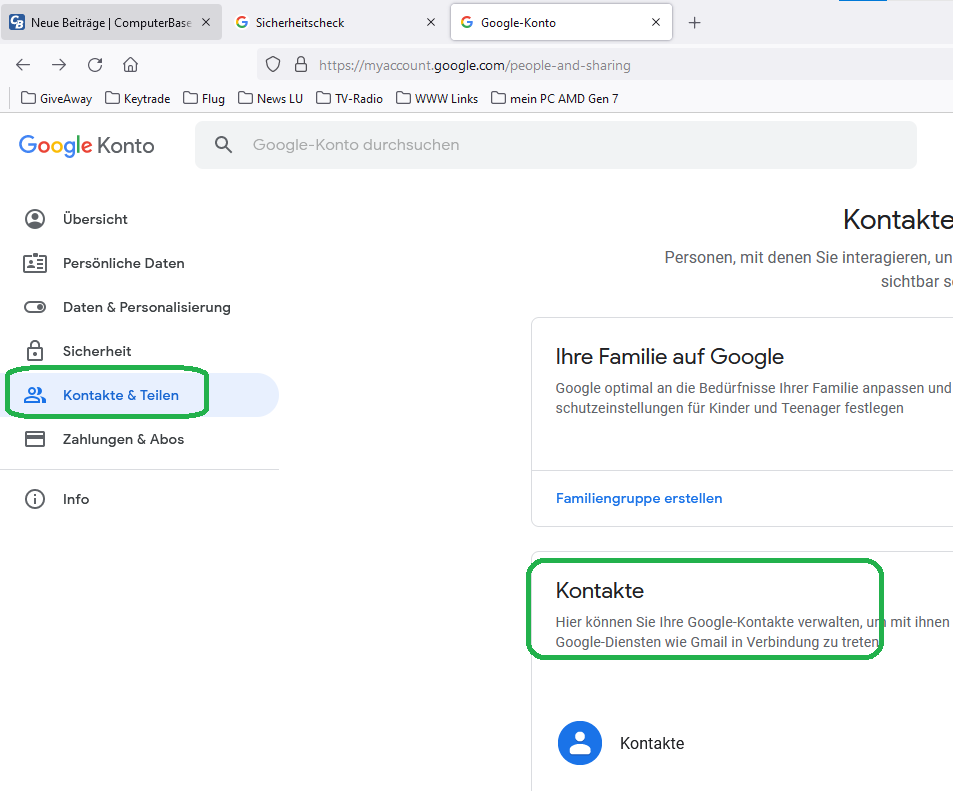Viewport: 953px width, 791px height.
Task: Open the News LU bookmark folder
Action: point(270,98)
